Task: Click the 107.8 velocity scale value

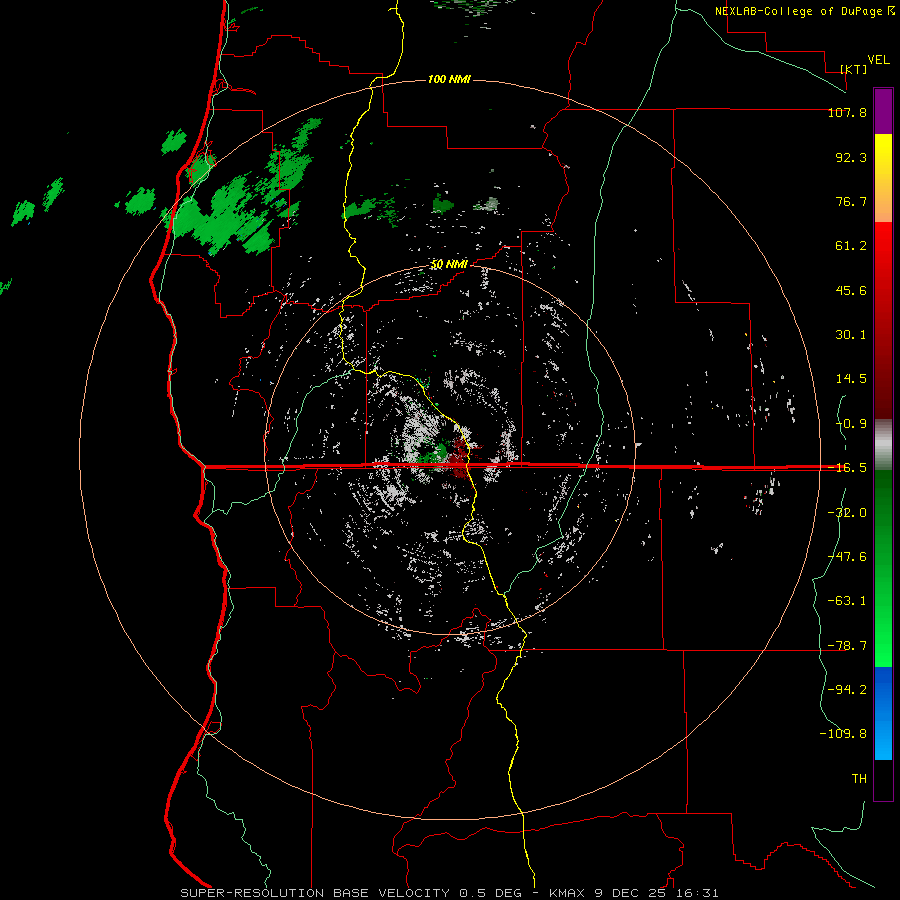Action: [847, 112]
